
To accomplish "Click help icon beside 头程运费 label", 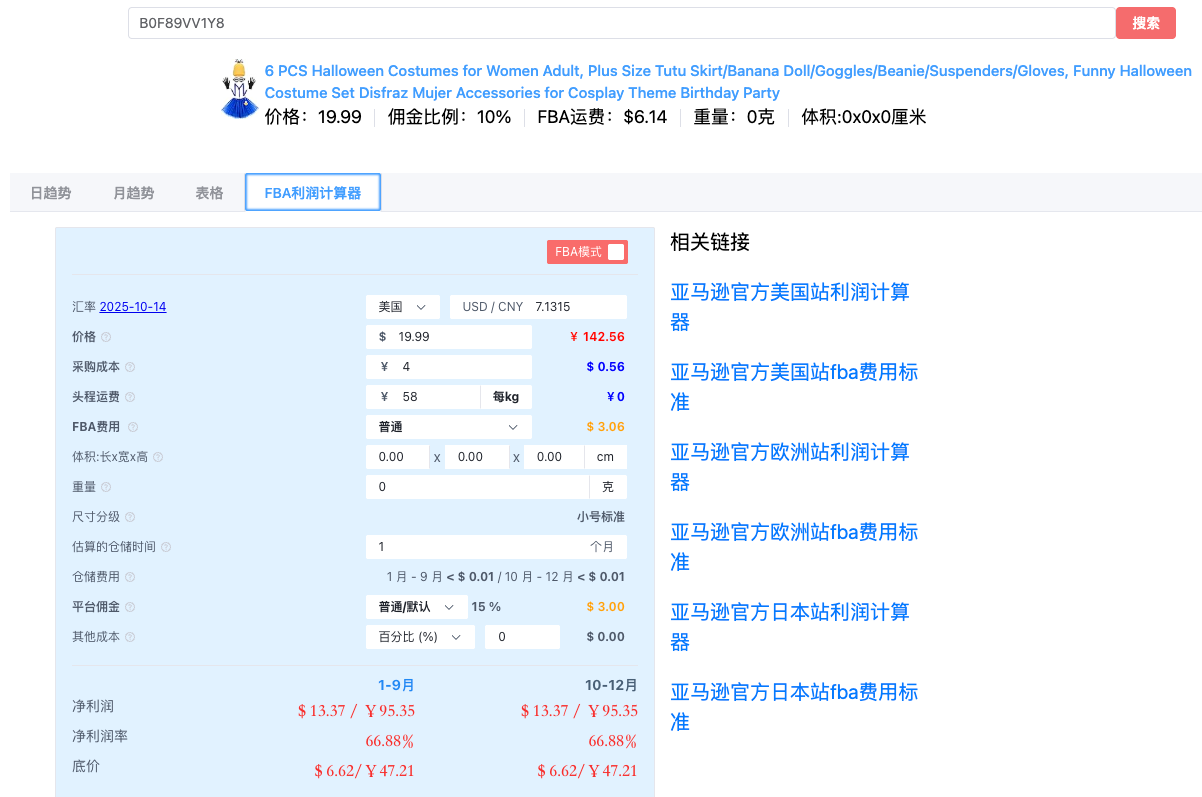I will (130, 397).
